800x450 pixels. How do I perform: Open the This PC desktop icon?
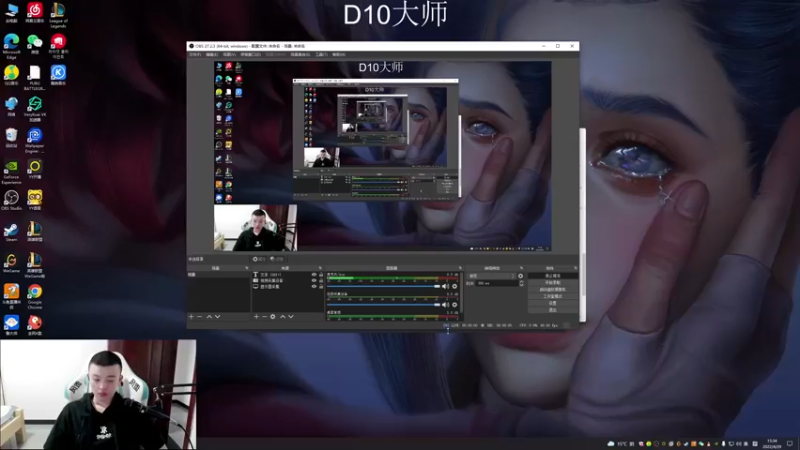tap(11, 12)
